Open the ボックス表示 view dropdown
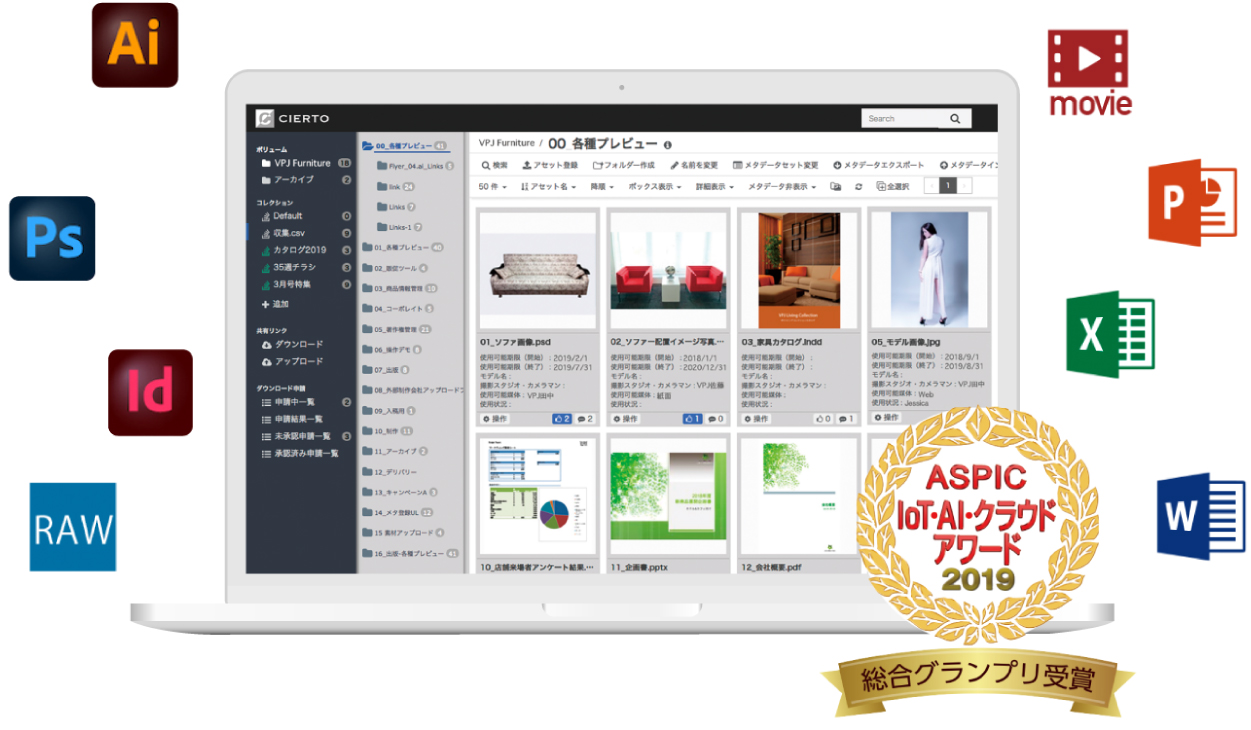This screenshot has width=1251, height=730. click(653, 187)
